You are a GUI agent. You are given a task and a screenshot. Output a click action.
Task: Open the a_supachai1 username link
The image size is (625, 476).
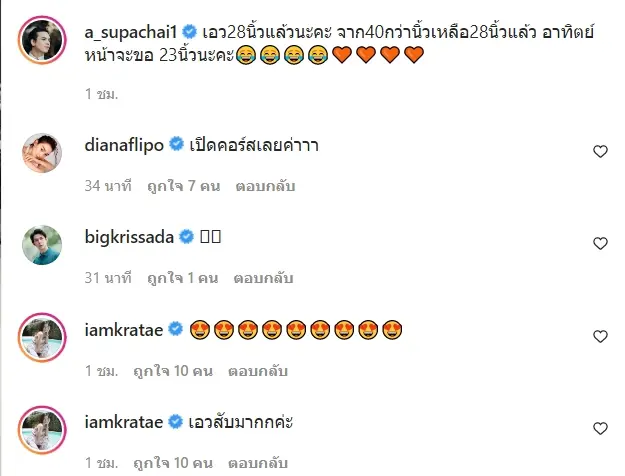point(131,32)
